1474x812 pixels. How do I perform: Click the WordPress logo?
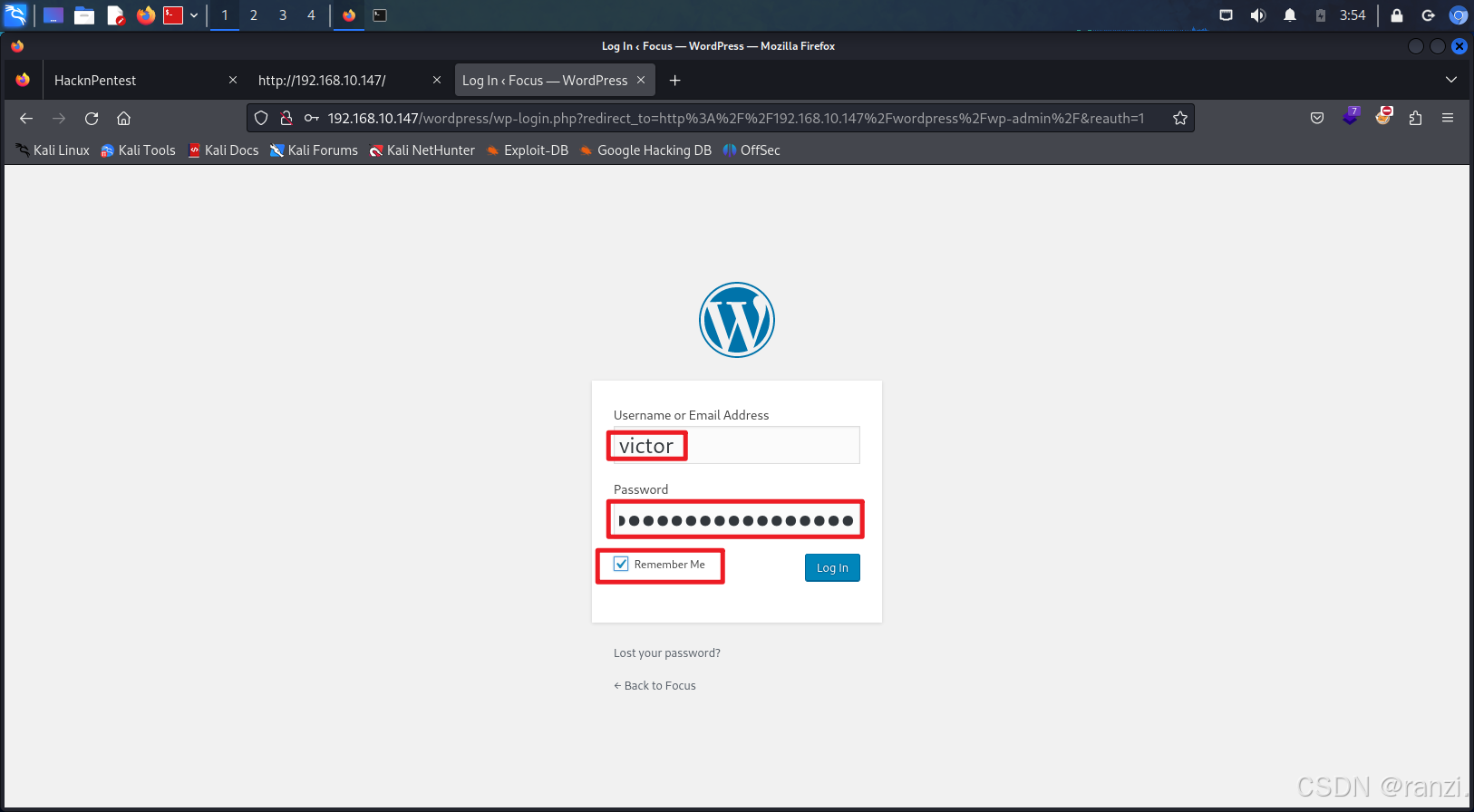[737, 320]
